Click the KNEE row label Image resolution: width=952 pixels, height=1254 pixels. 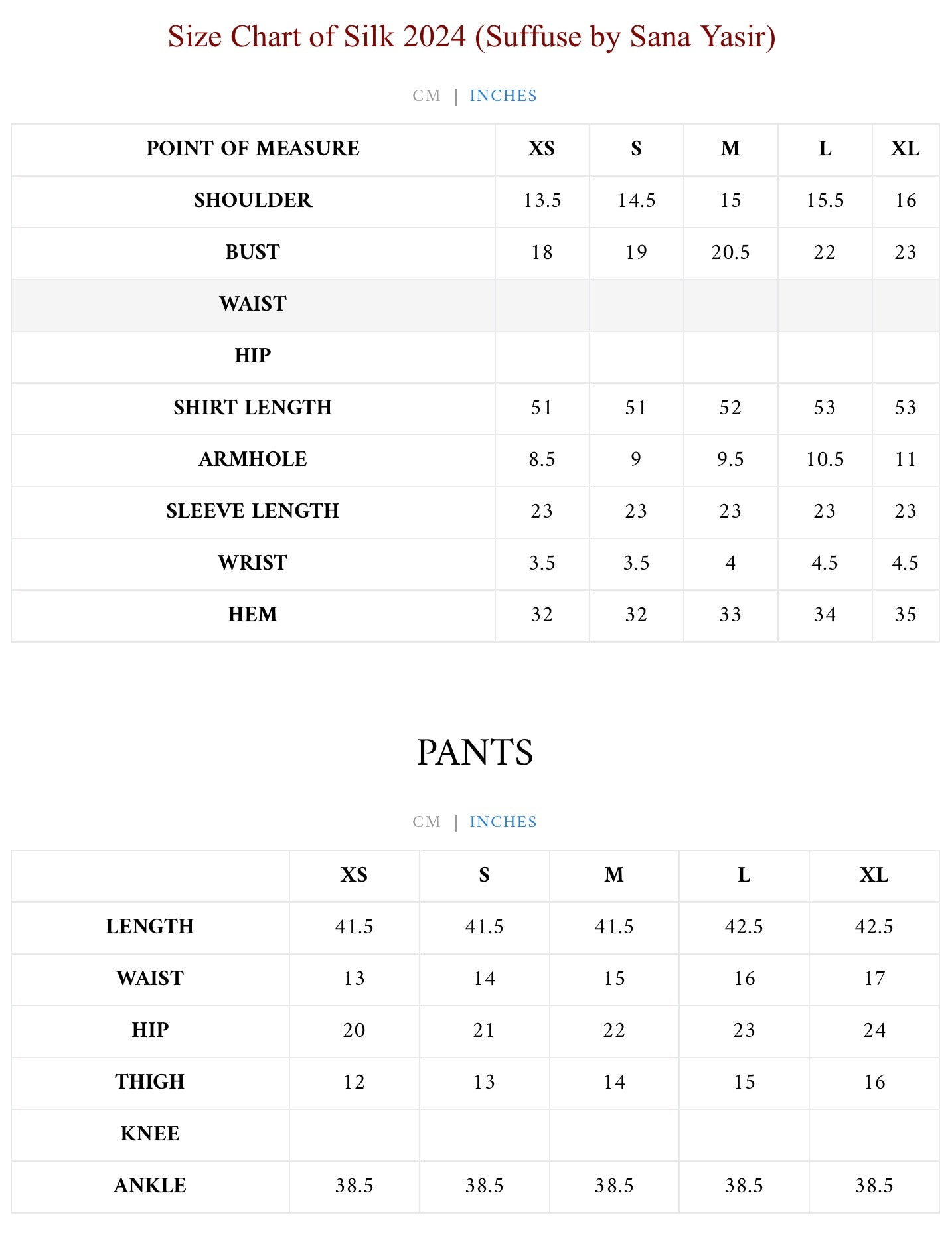150,1134
